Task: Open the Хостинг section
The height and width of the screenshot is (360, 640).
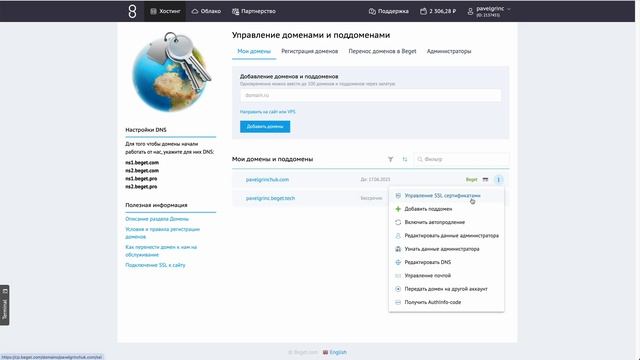Action: pyautogui.click(x=165, y=11)
